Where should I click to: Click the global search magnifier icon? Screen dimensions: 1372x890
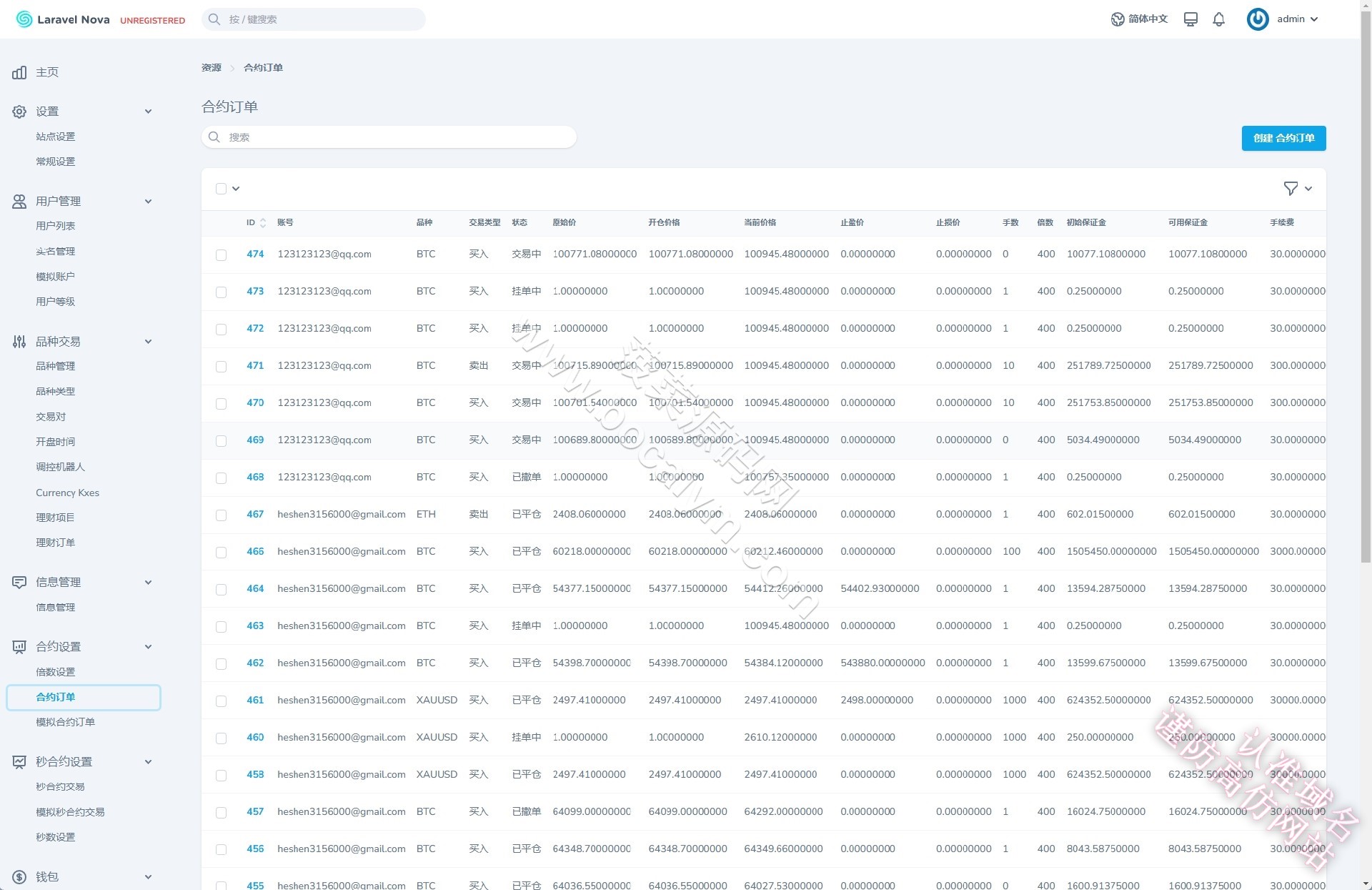[214, 19]
